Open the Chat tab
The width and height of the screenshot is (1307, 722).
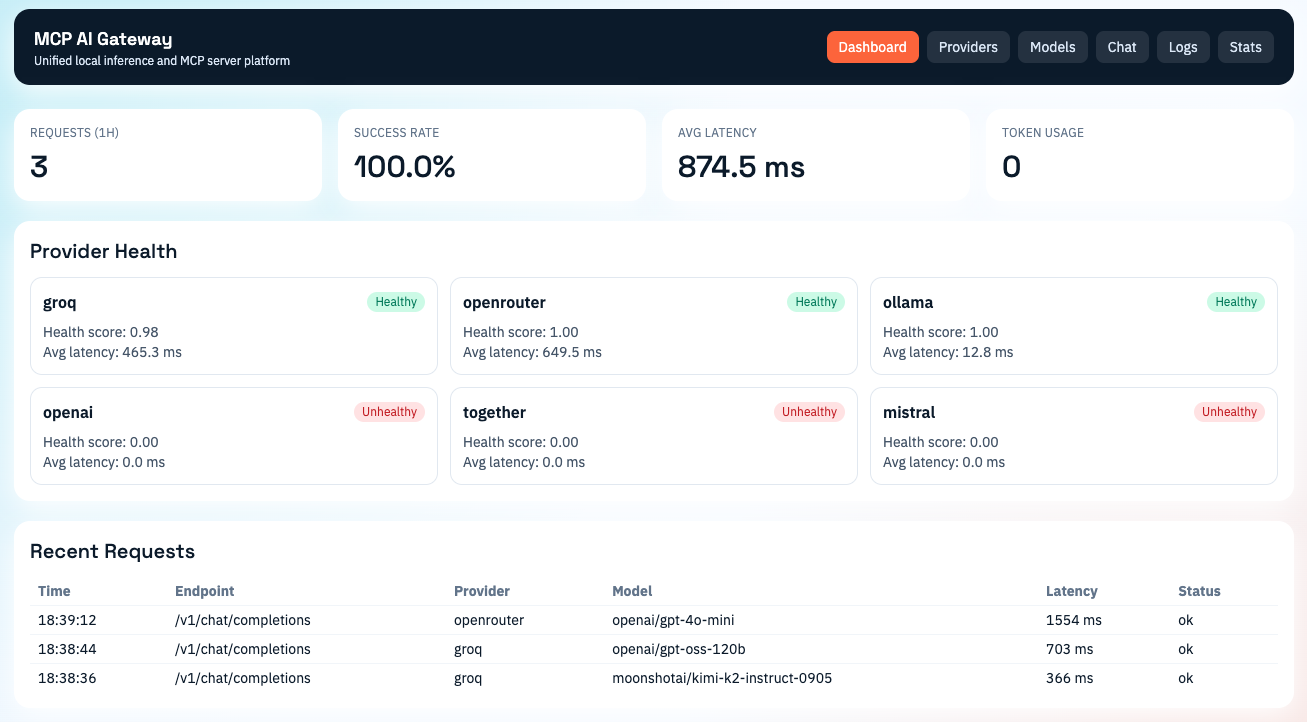(x=1122, y=47)
